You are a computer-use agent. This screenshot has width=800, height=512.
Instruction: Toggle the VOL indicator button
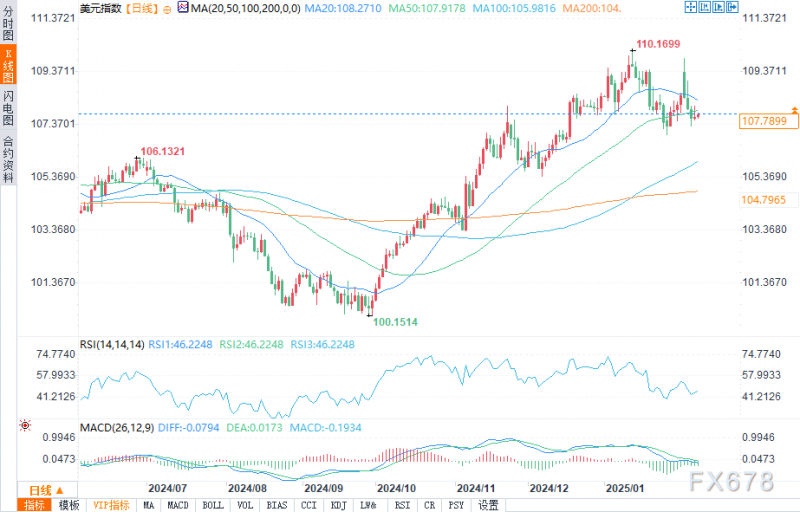[x=245, y=505]
